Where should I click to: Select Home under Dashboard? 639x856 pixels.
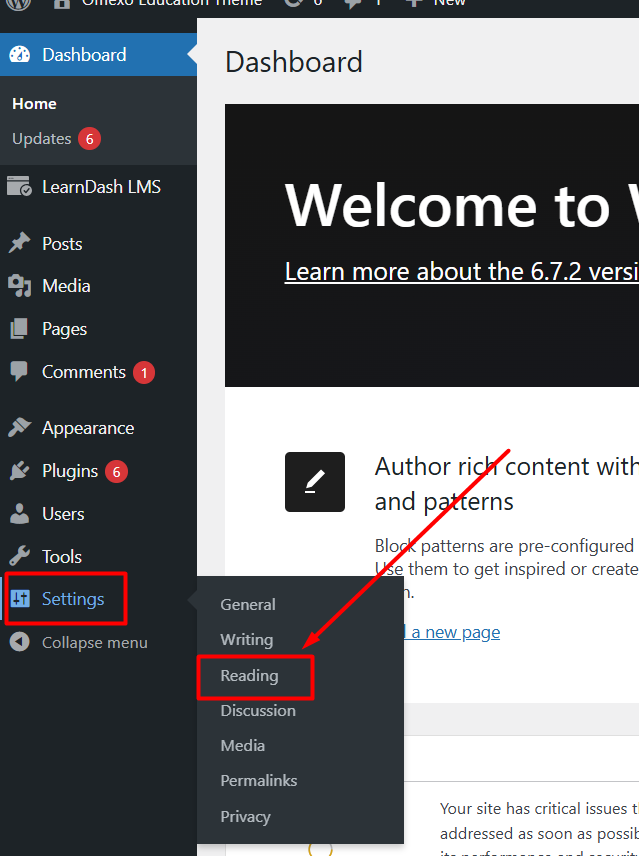point(34,104)
